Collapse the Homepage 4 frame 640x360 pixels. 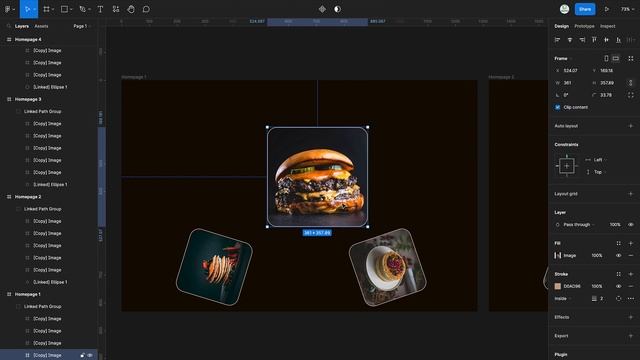click(x=9, y=40)
